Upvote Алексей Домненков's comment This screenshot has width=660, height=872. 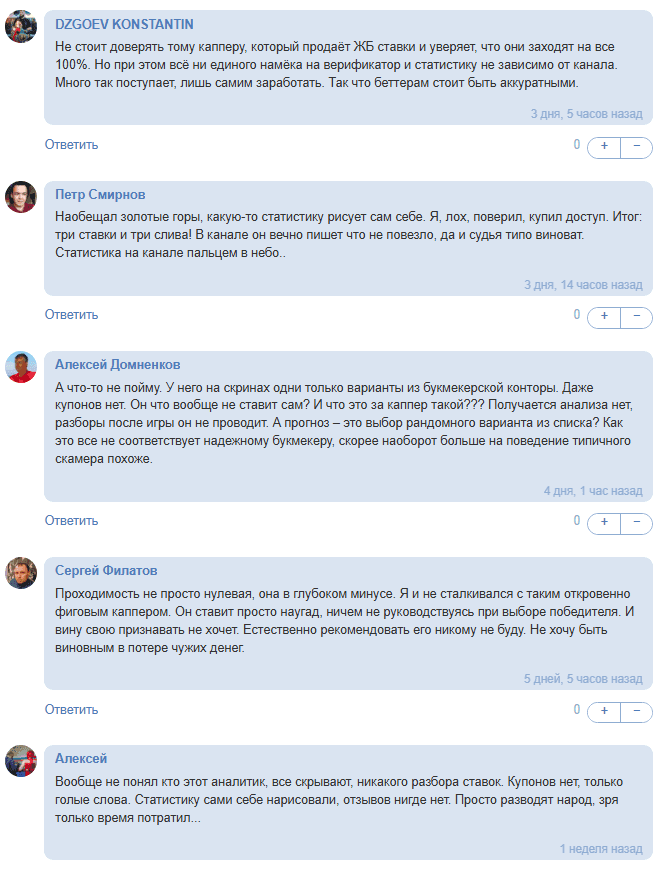point(605,521)
